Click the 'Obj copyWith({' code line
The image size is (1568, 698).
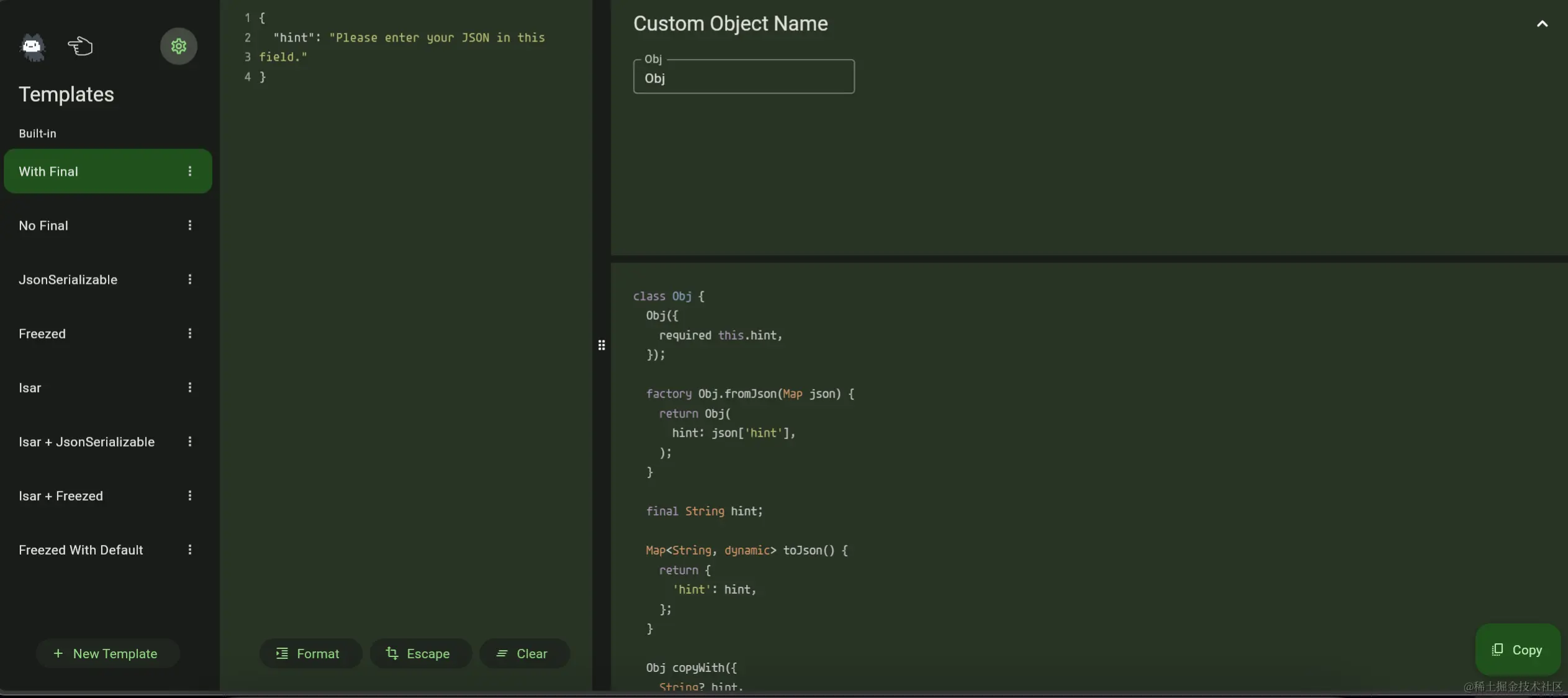[x=691, y=668]
